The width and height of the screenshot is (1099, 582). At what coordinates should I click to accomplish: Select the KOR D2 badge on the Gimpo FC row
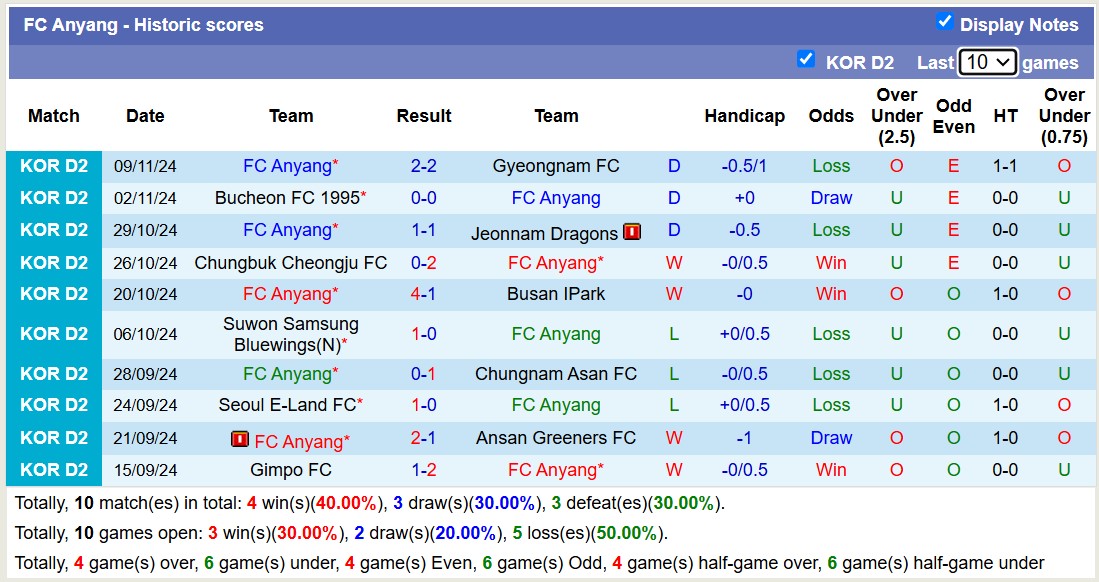[53, 469]
